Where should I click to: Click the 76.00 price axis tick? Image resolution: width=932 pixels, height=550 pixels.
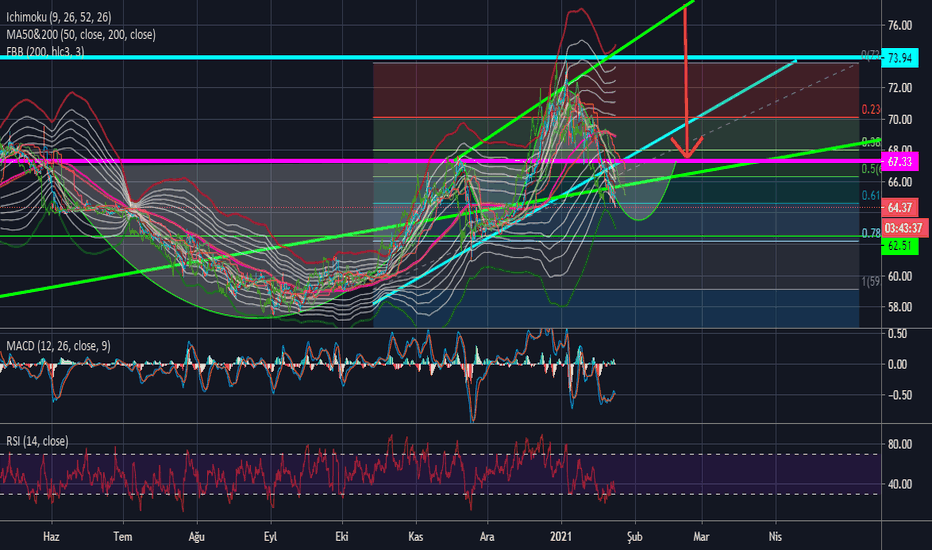pyautogui.click(x=900, y=25)
